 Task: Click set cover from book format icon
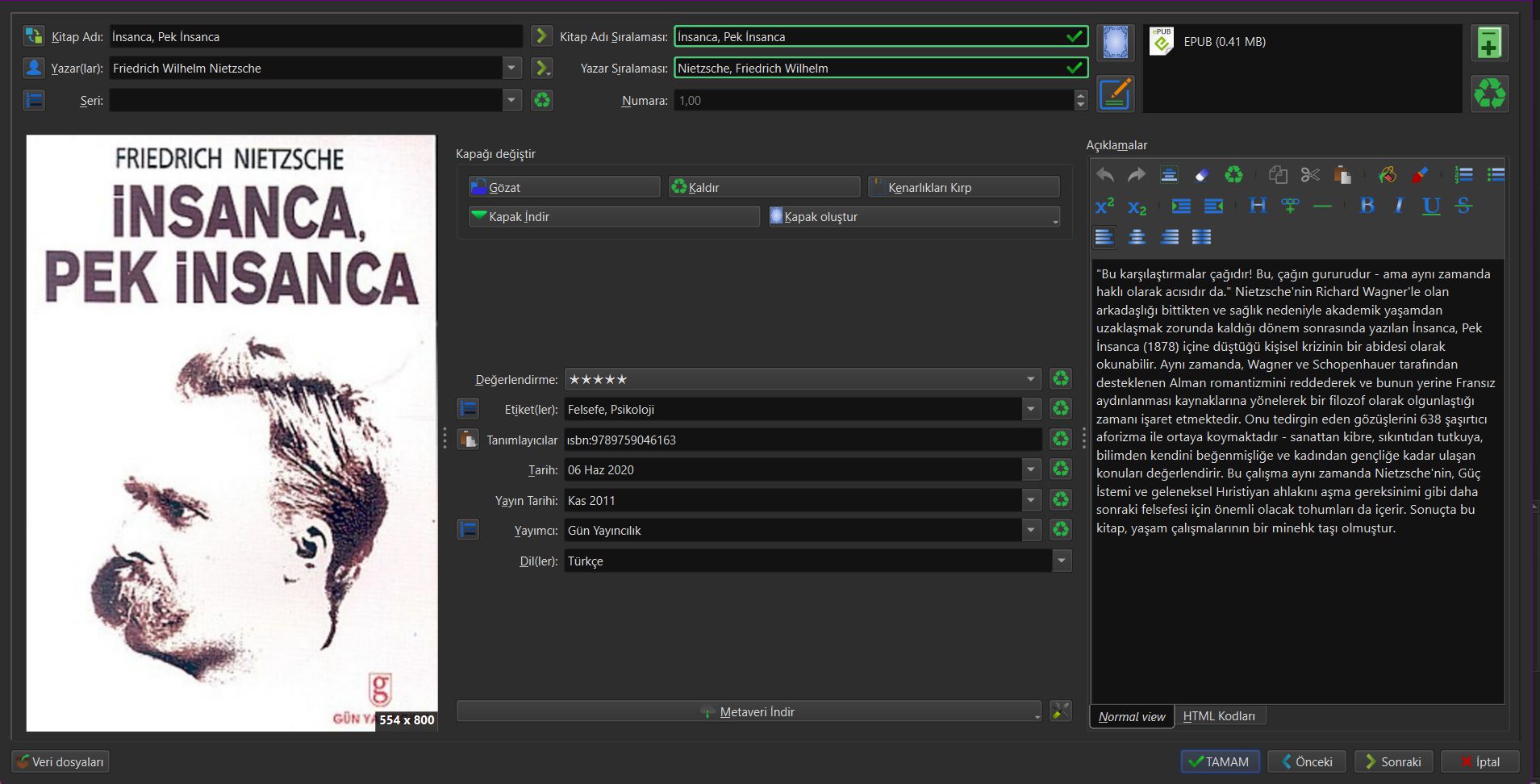point(1115,42)
